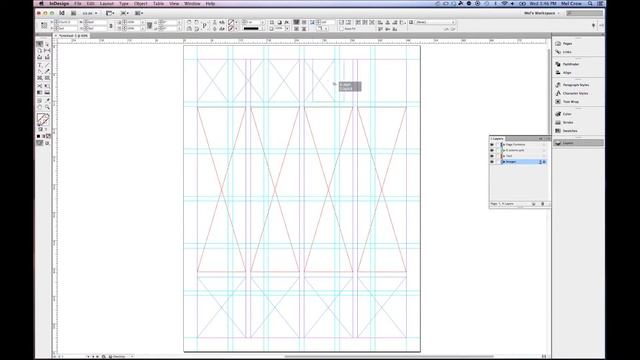Open the Object menu
Viewport: 640px width, 360px height.
point(140,3)
